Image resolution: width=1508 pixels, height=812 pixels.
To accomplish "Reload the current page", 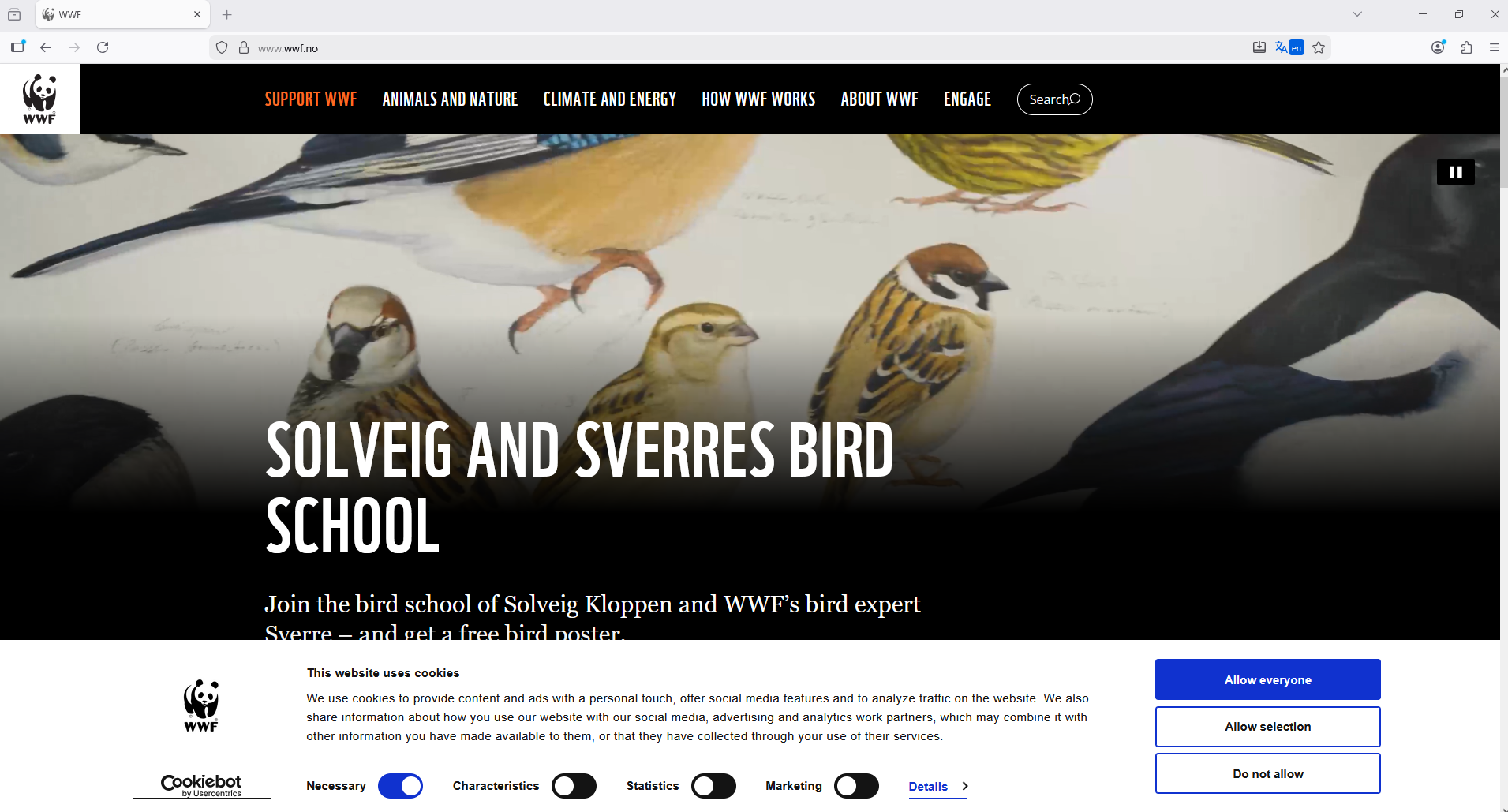I will click(103, 47).
